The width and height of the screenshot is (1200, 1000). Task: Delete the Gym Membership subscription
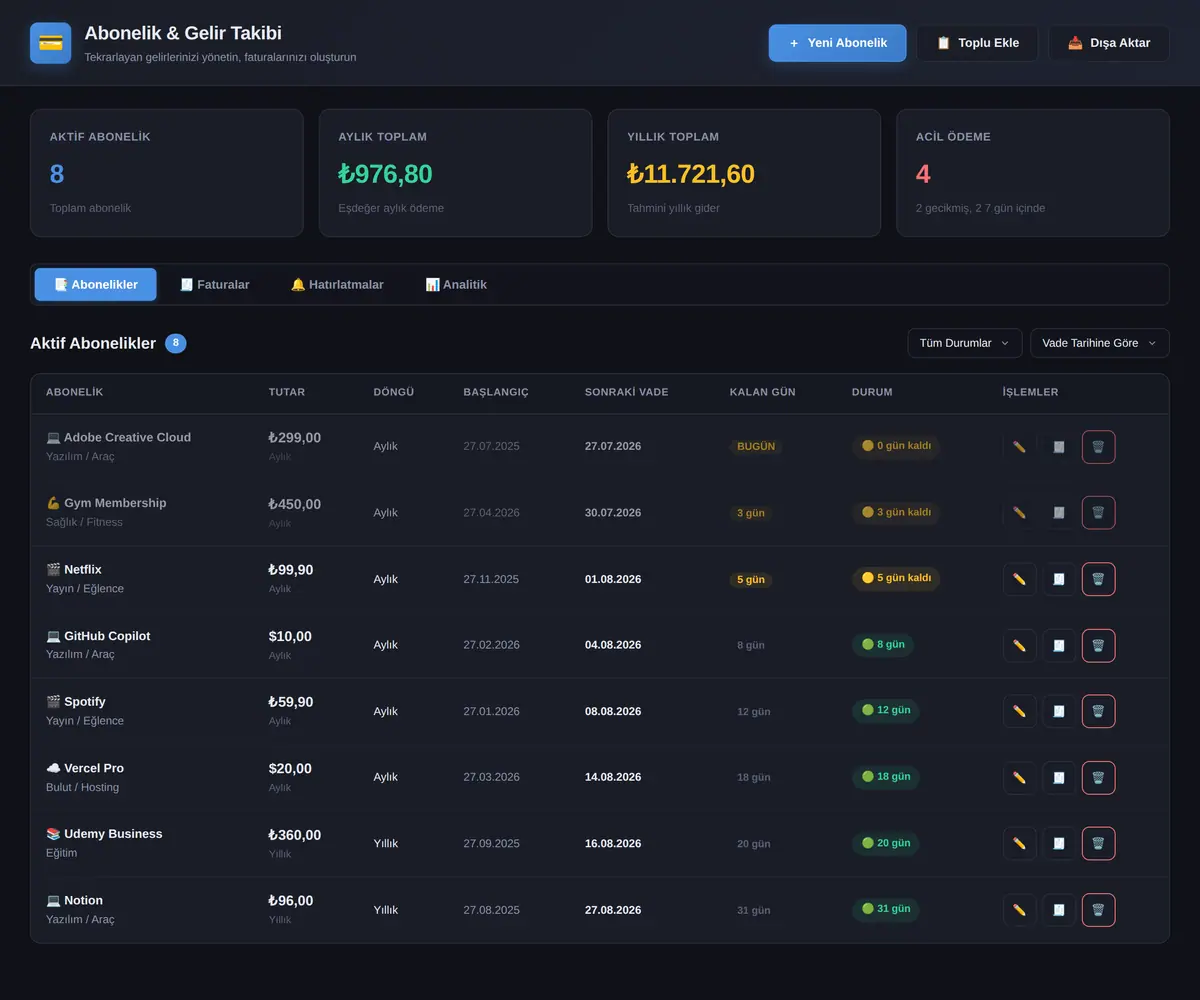pos(1098,513)
